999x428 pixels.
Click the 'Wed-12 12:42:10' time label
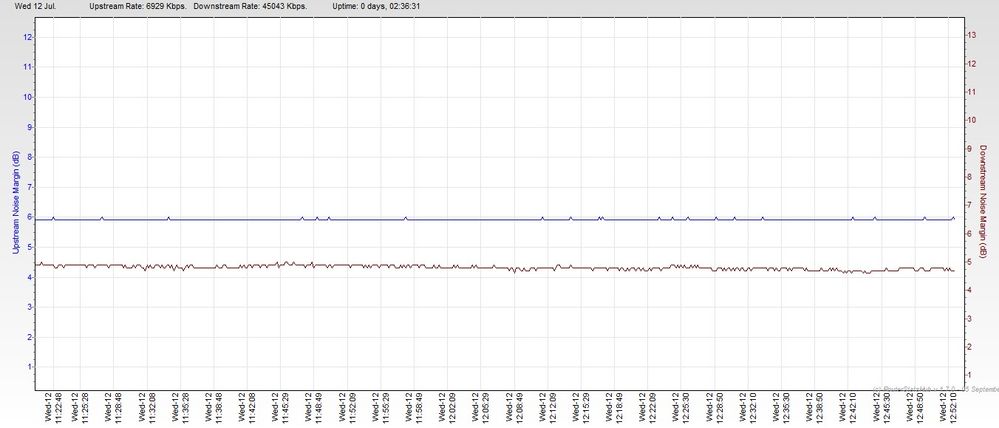click(x=847, y=408)
